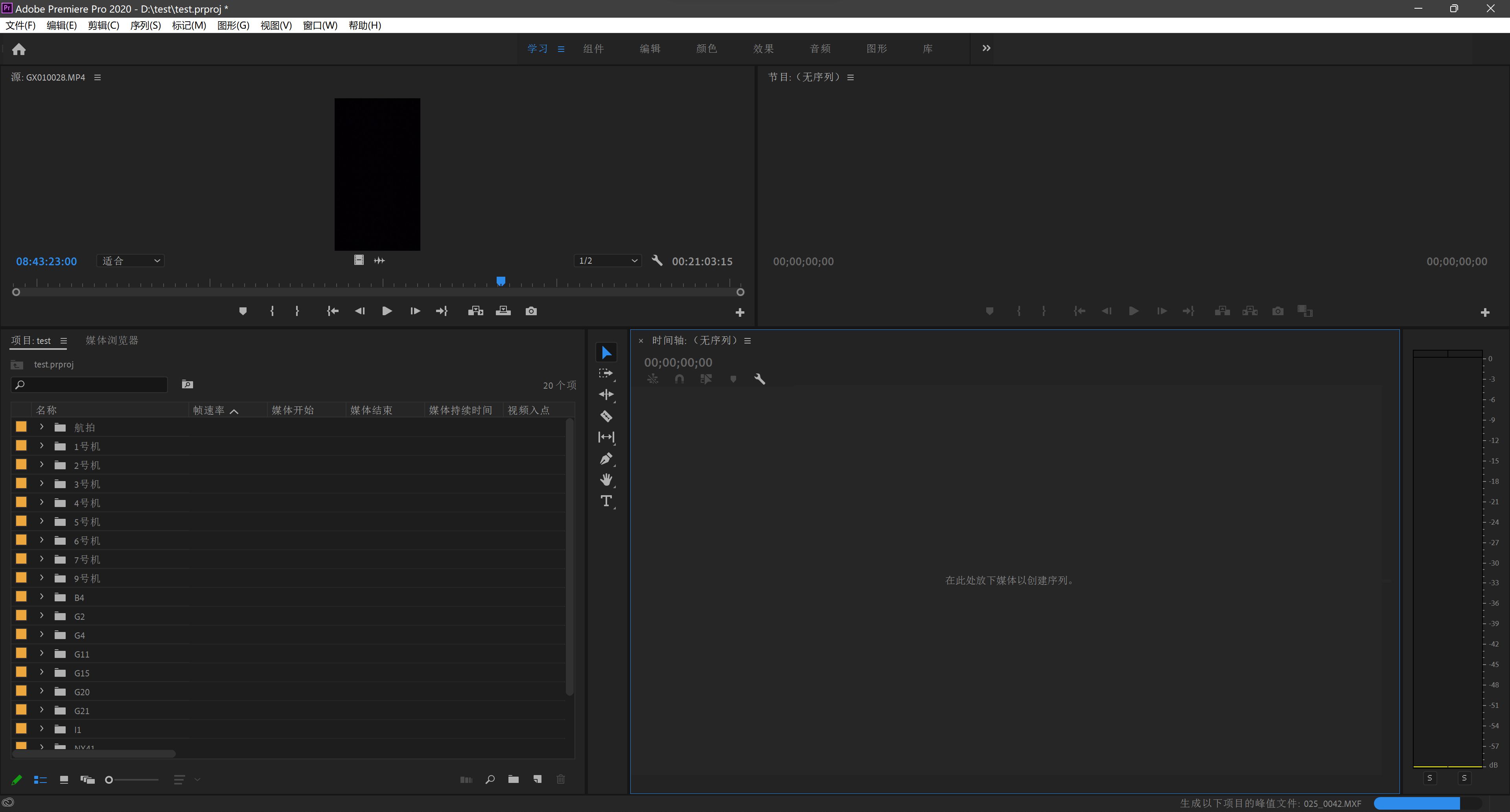Image resolution: width=1510 pixels, height=812 pixels.
Task: Click the Project panel search field
Action: [x=89, y=384]
